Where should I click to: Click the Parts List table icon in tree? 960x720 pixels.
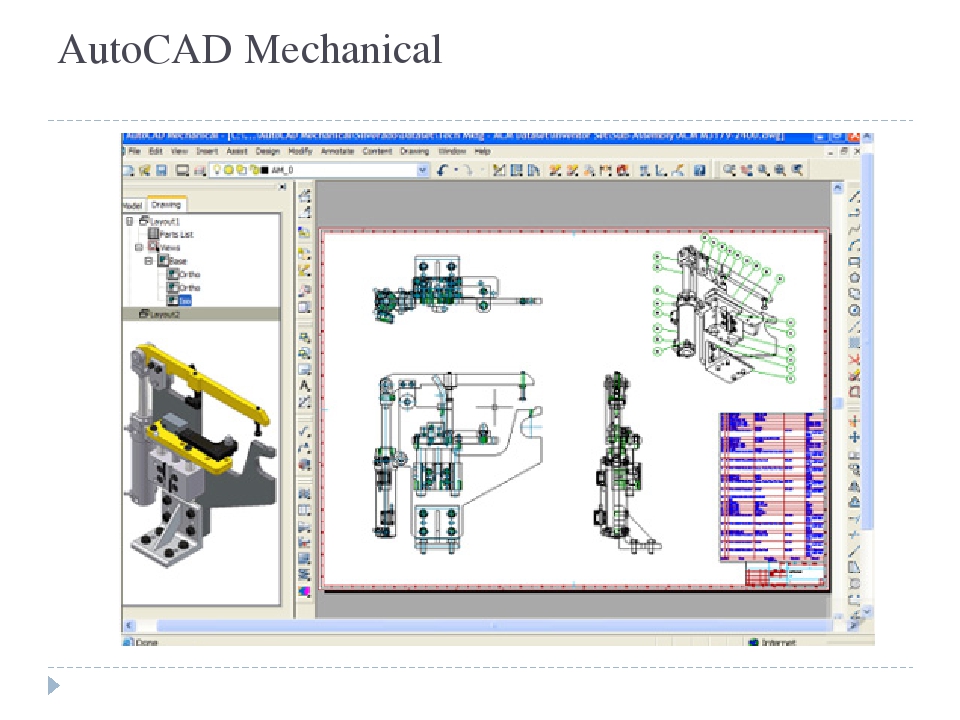pos(153,234)
